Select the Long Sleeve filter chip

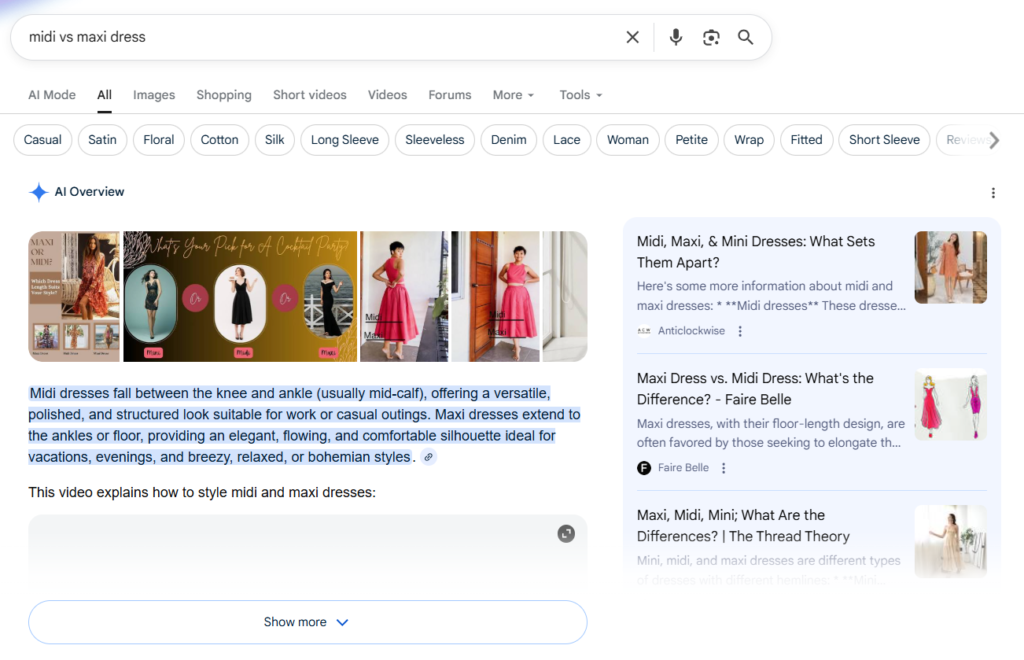click(x=344, y=140)
